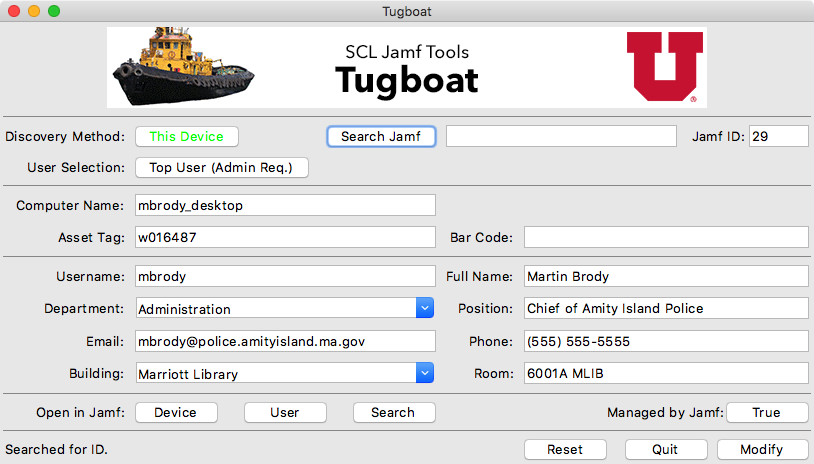Image resolution: width=814 pixels, height=464 pixels.
Task: Open the Department dropdown arrow
Action: pos(425,308)
